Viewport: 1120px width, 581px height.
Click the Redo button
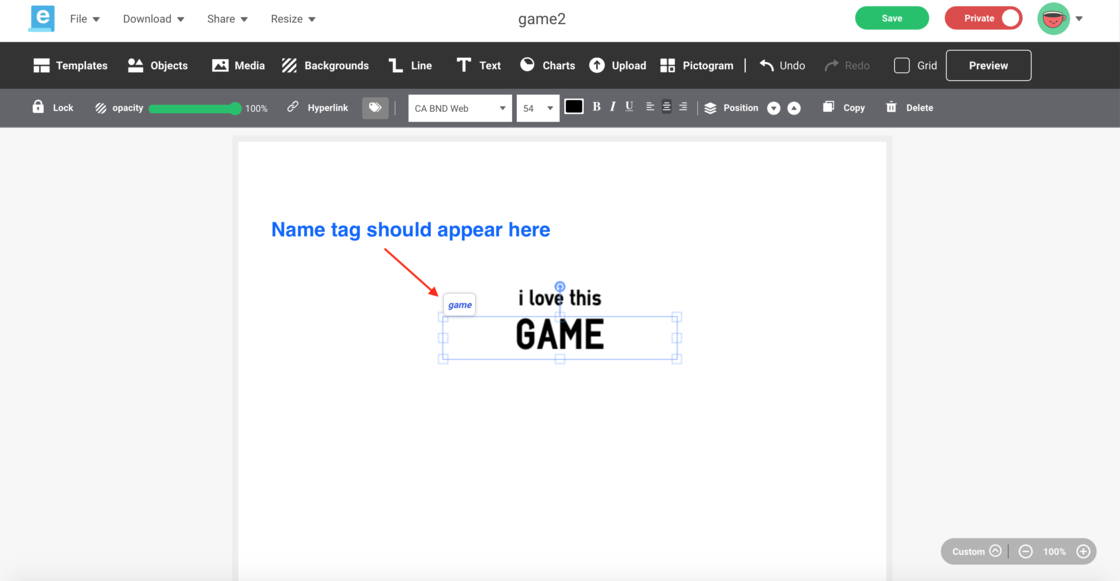pyautogui.click(x=847, y=66)
